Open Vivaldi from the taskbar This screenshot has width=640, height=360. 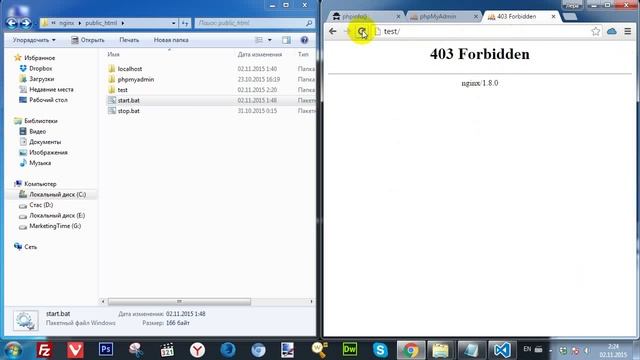tap(75, 350)
